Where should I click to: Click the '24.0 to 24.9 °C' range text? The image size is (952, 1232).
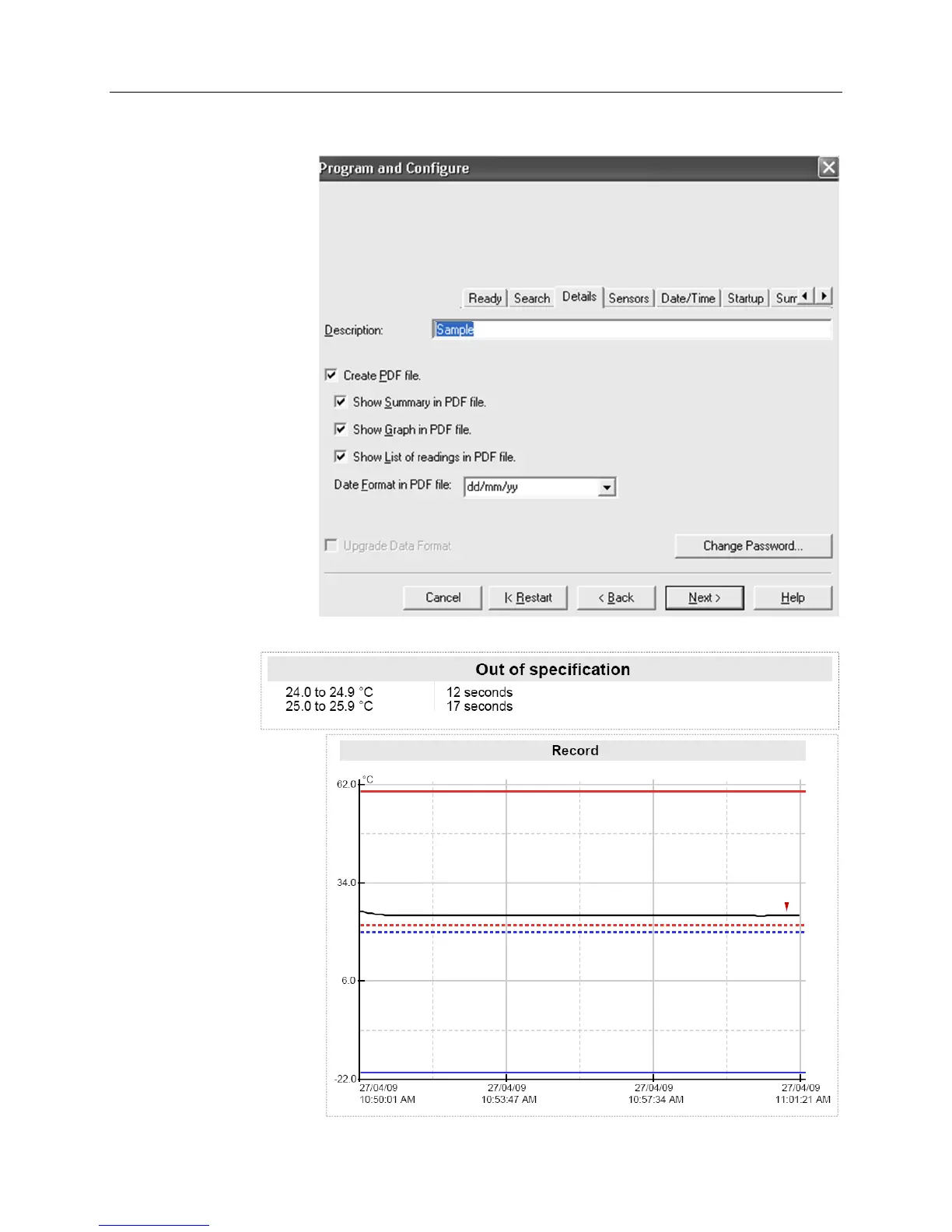[329, 692]
